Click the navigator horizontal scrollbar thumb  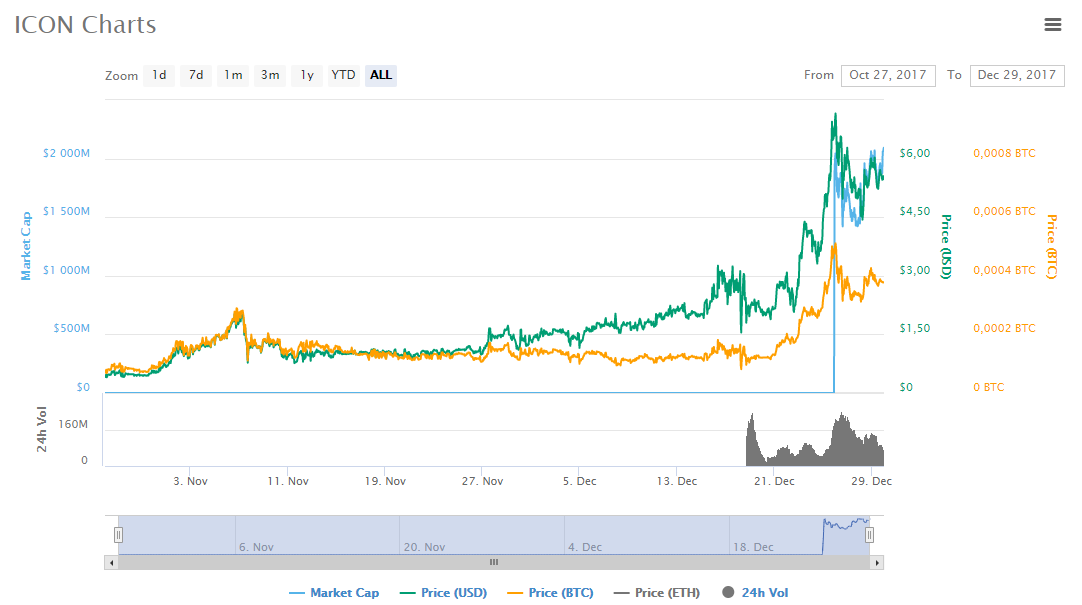pyautogui.click(x=494, y=563)
